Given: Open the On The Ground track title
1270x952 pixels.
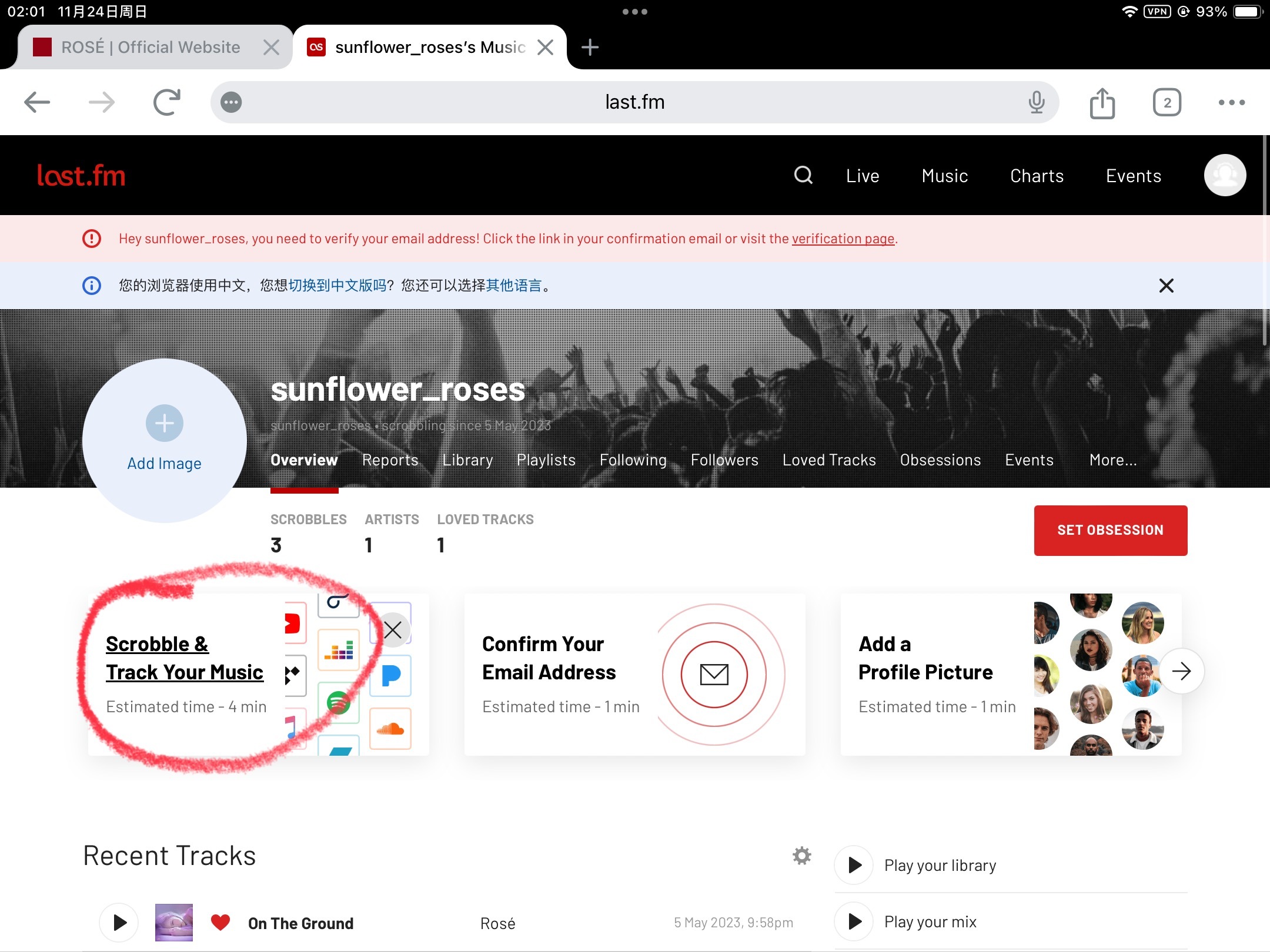Looking at the screenshot, I should coord(301,923).
